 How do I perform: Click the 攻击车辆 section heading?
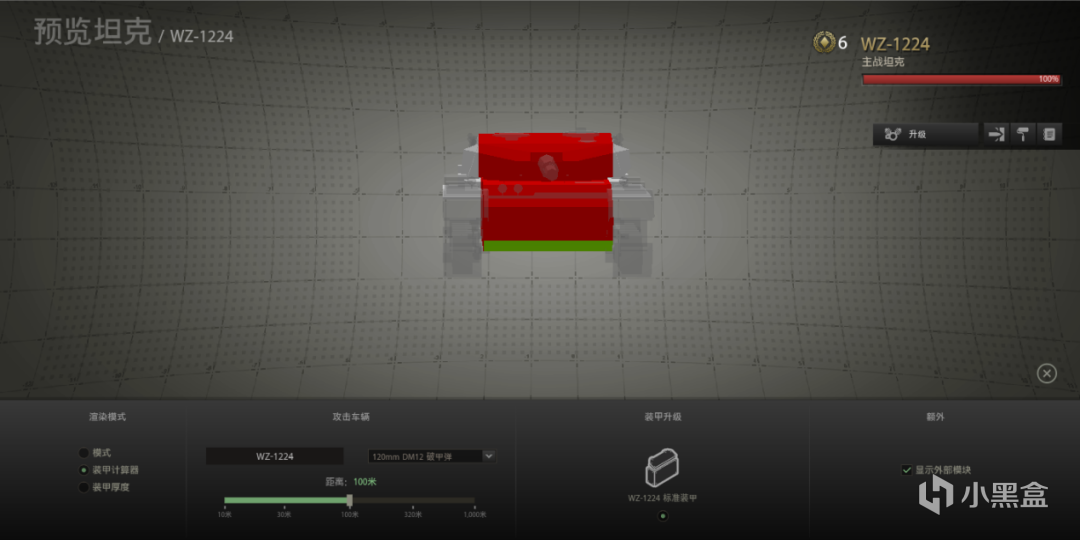pyautogui.click(x=351, y=417)
